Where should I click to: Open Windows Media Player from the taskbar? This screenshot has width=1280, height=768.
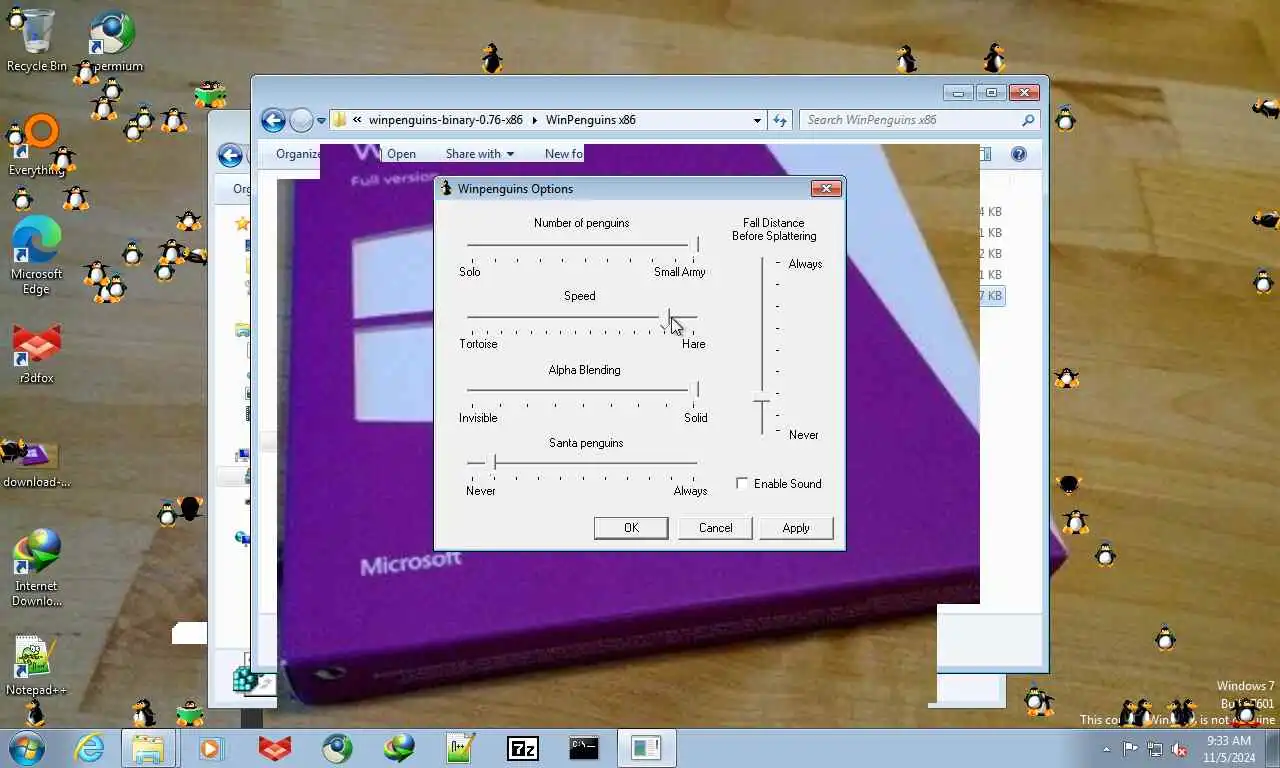210,748
